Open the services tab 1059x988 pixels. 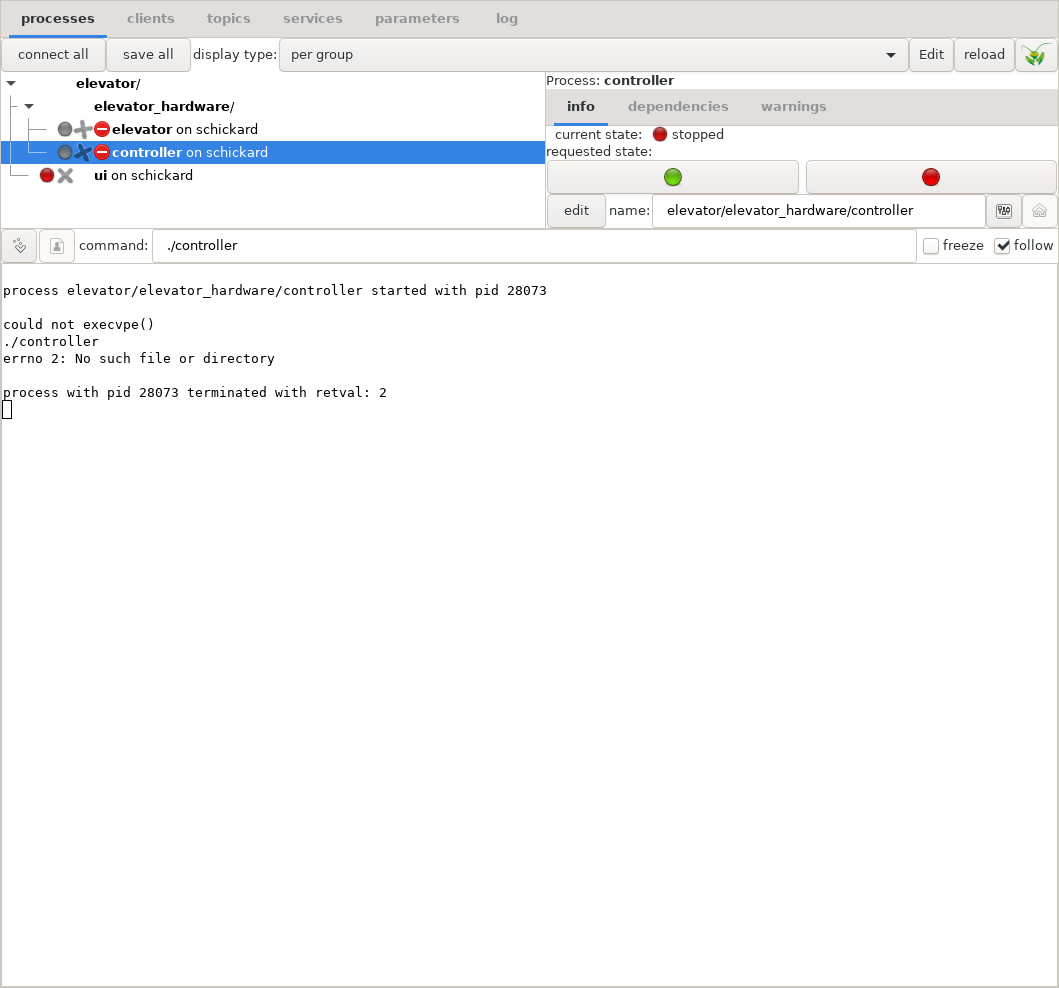coord(313,19)
